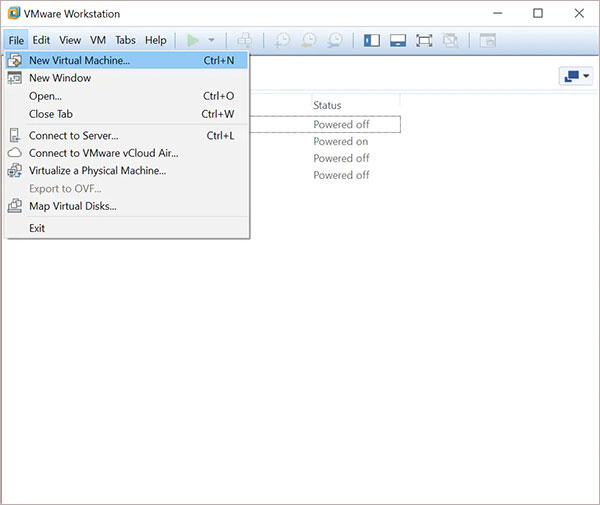Click the Connect to Server icon
The image size is (600, 505).
pos(15,135)
